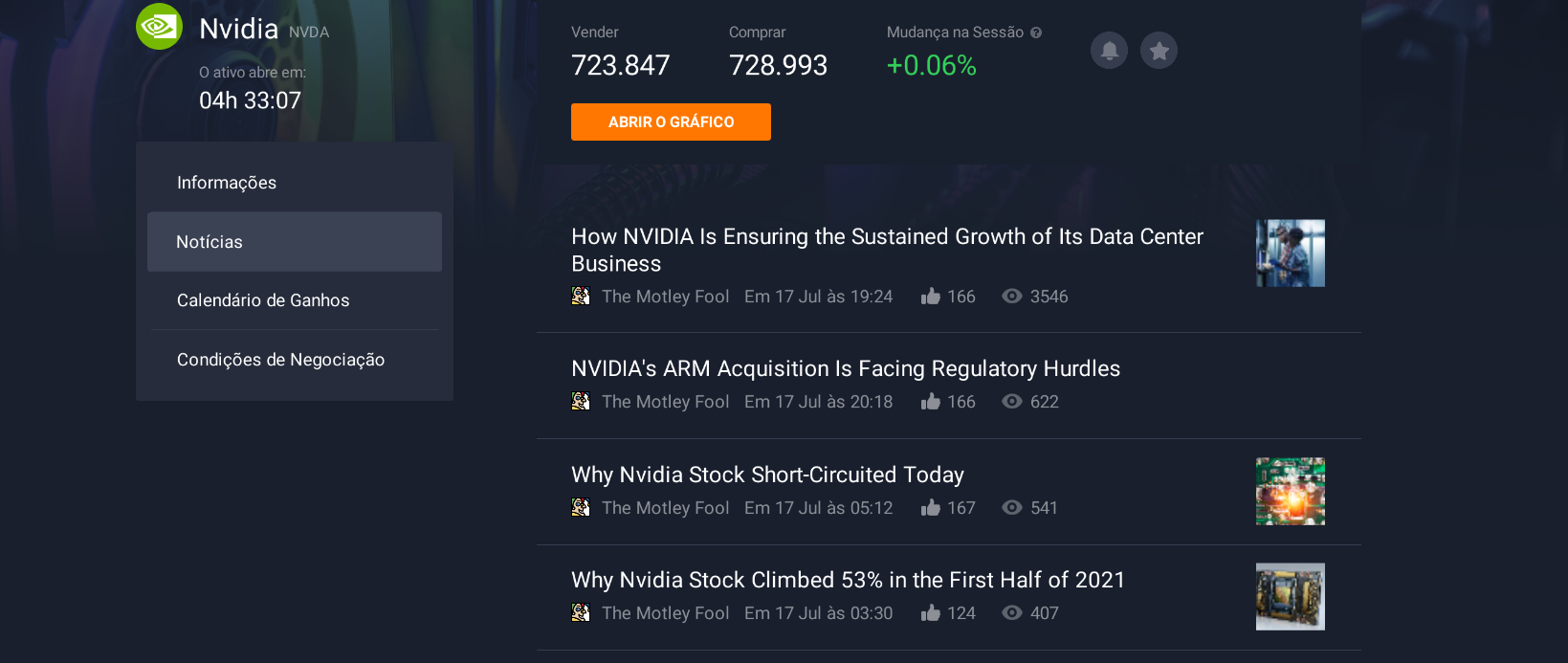Open Why Nvidia Stock Climbed 53% article

pyautogui.click(x=848, y=580)
